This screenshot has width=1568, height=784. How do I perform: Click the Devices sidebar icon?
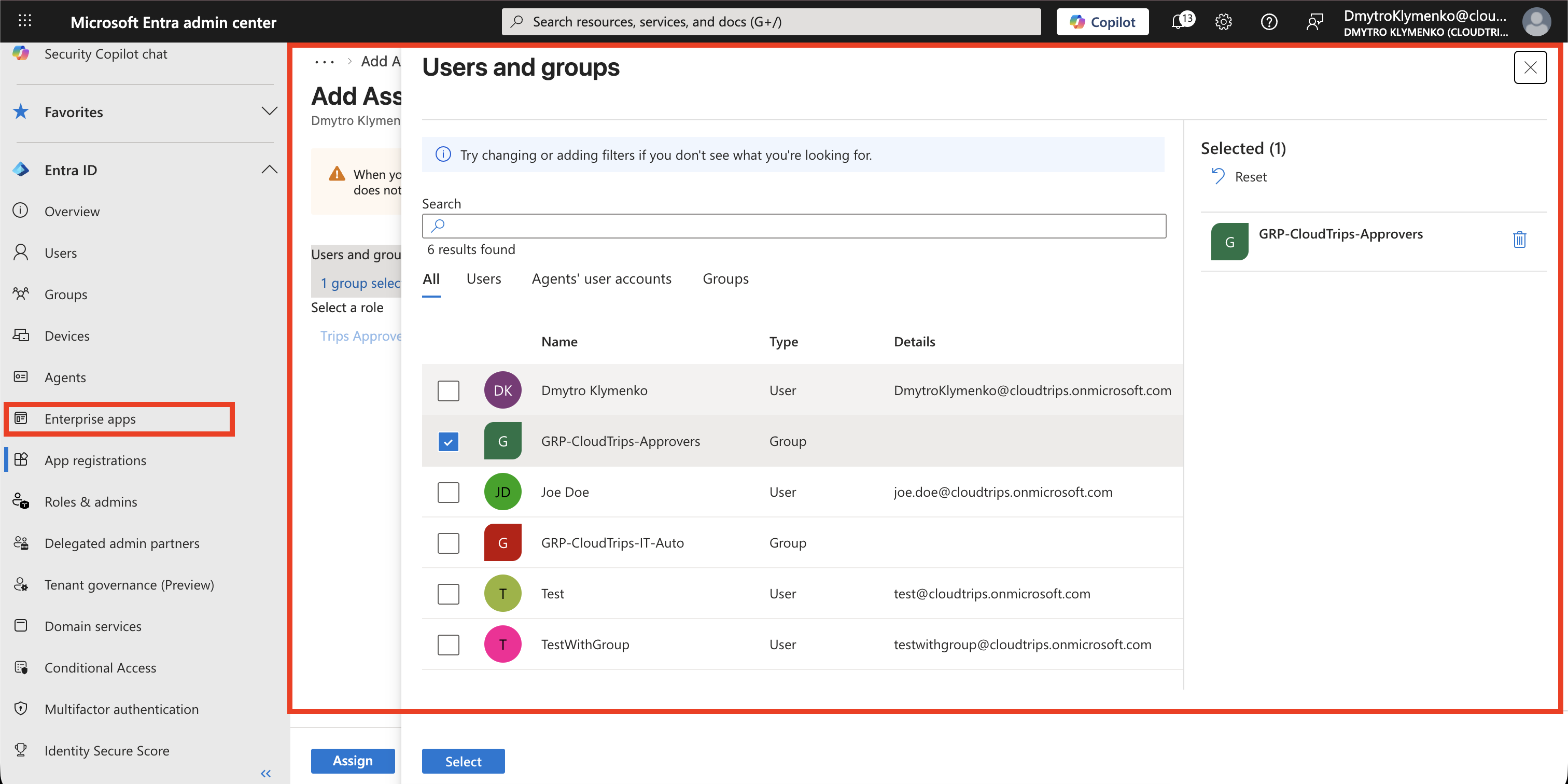tap(21, 335)
